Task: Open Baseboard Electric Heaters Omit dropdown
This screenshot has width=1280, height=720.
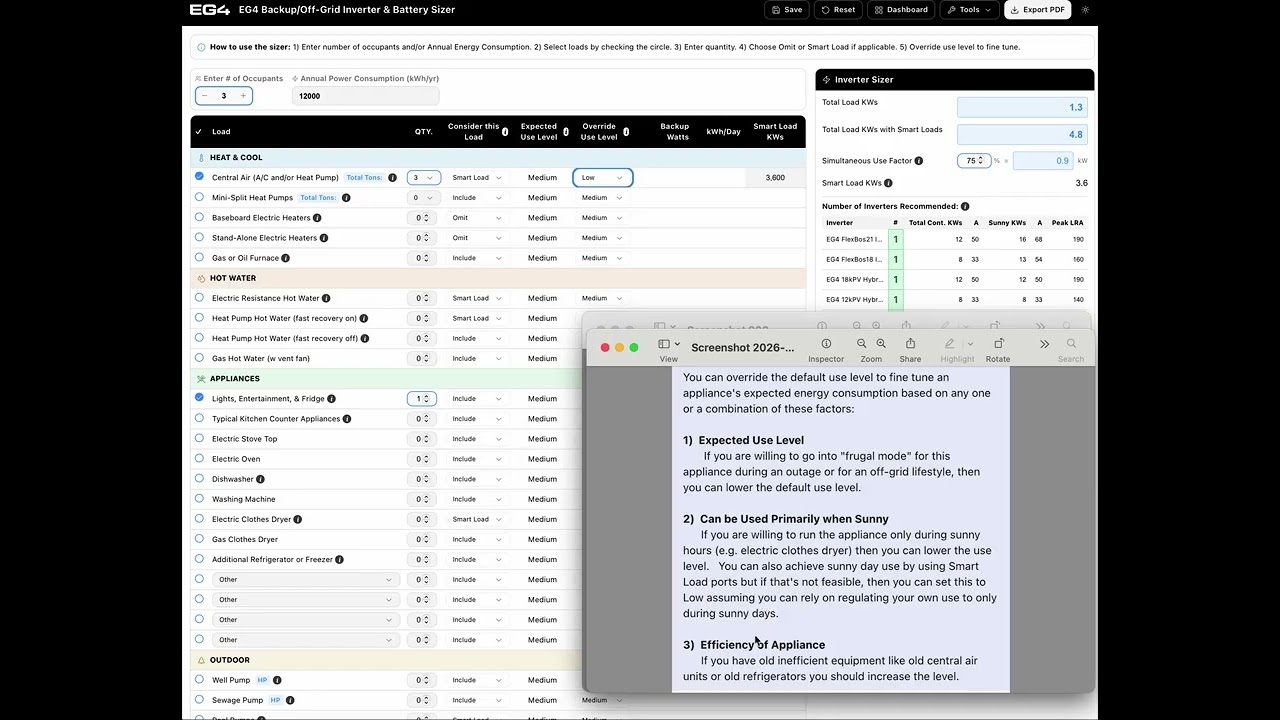Action: point(477,218)
